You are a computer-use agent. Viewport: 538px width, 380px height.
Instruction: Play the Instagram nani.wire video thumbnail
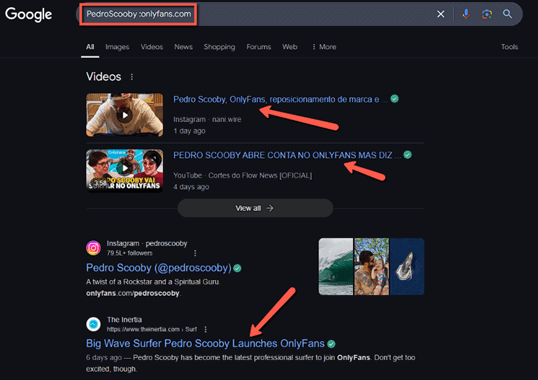click(x=125, y=115)
